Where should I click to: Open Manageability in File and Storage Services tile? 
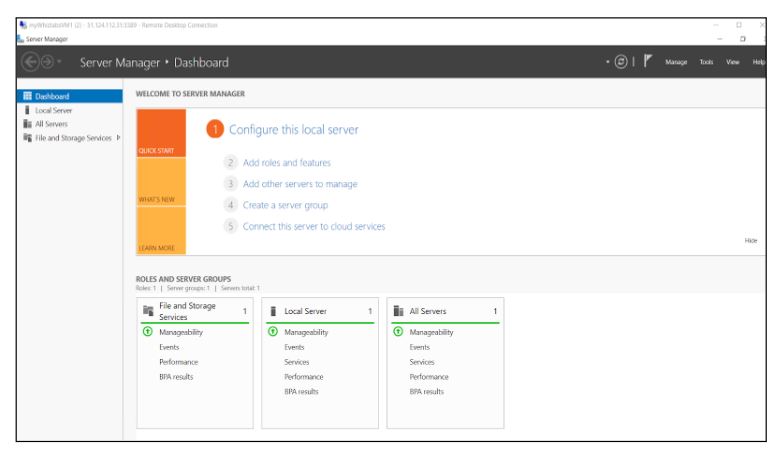tap(181, 332)
